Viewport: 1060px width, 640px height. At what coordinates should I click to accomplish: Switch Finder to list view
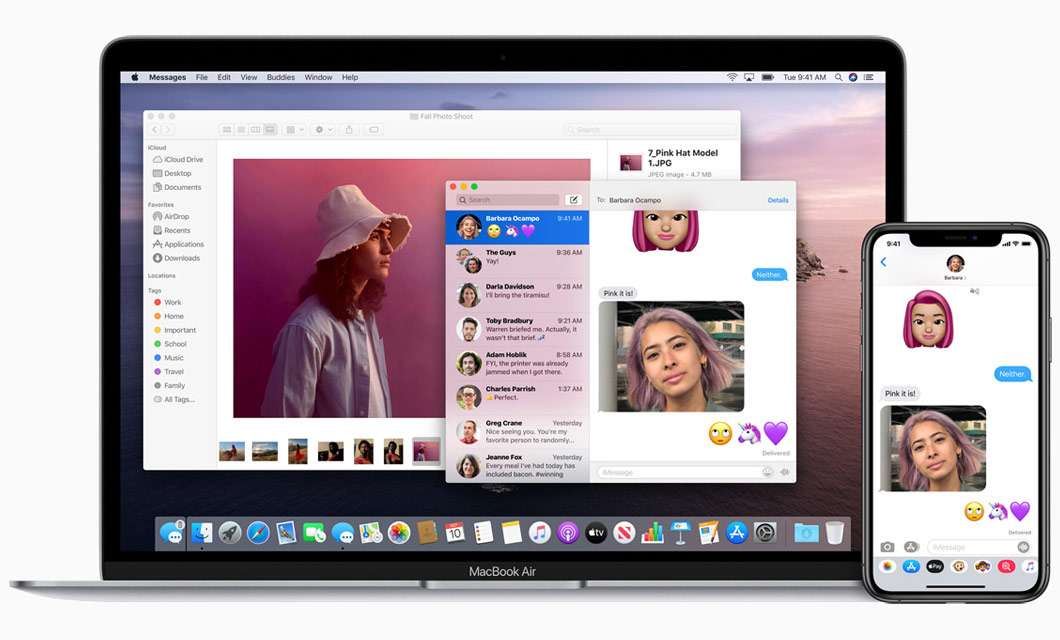coord(241,129)
